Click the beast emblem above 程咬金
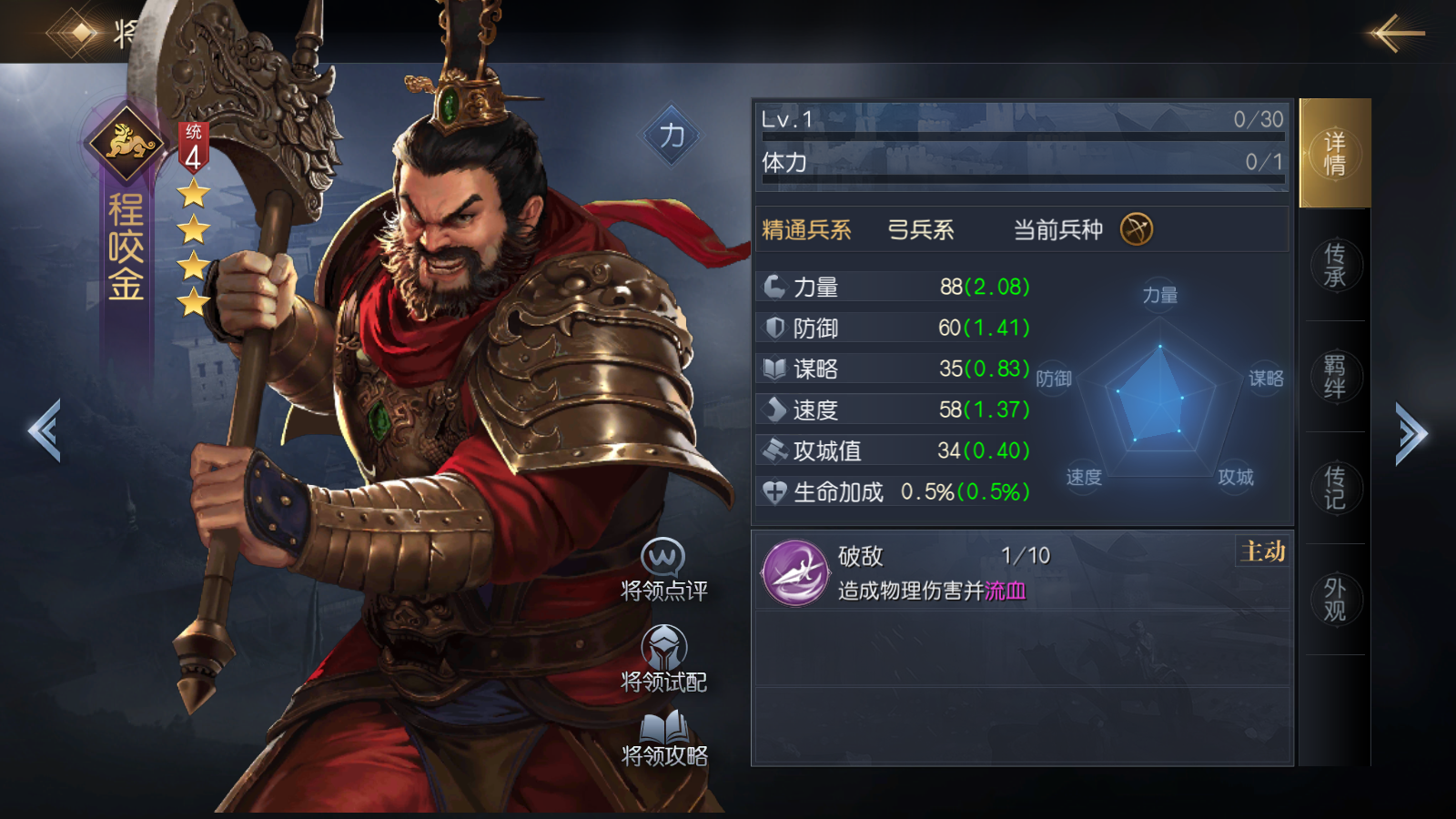This screenshot has width=1456, height=819. tap(126, 143)
